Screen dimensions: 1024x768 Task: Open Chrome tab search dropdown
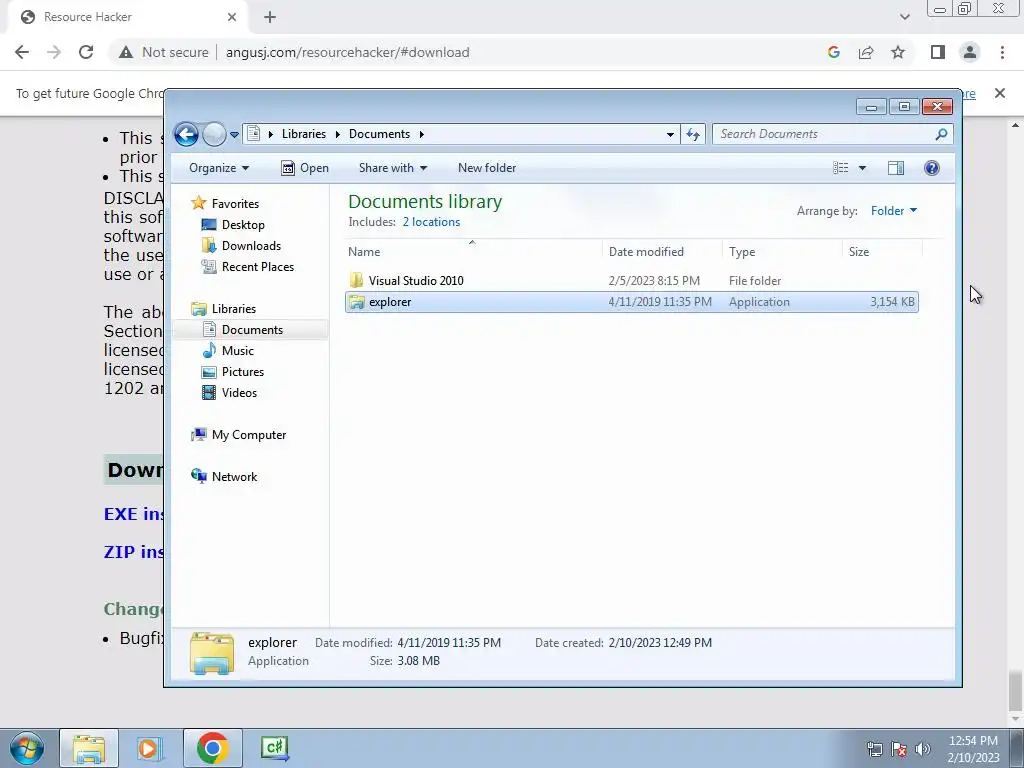click(x=904, y=17)
